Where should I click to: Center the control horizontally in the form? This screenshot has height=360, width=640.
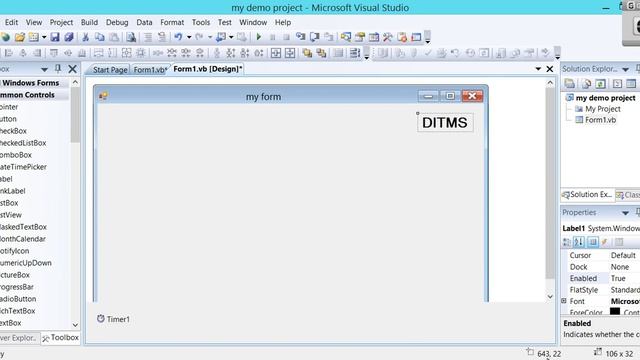pyautogui.click(x=276, y=53)
